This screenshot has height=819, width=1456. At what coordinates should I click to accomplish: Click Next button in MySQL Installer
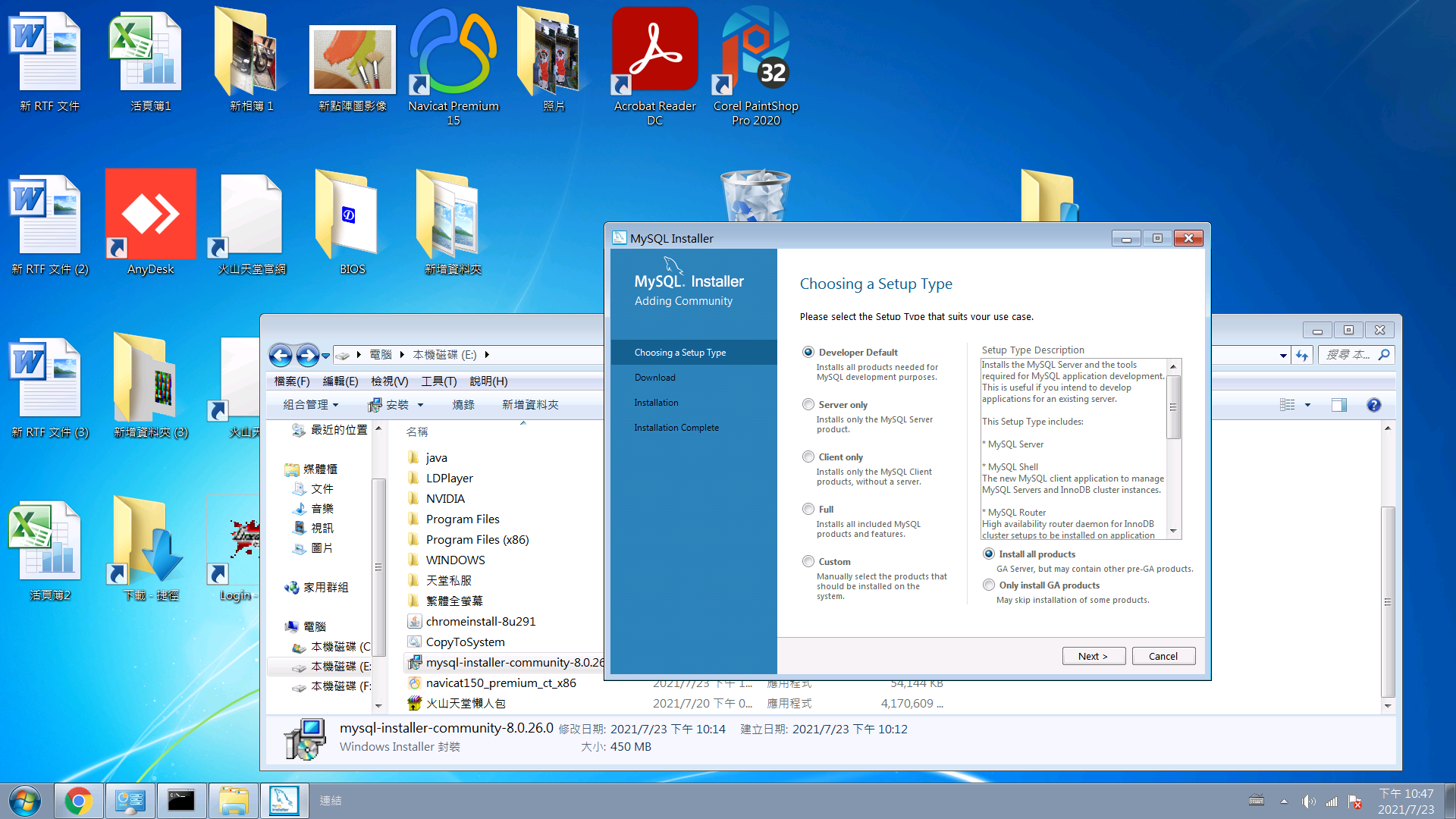pyautogui.click(x=1094, y=656)
